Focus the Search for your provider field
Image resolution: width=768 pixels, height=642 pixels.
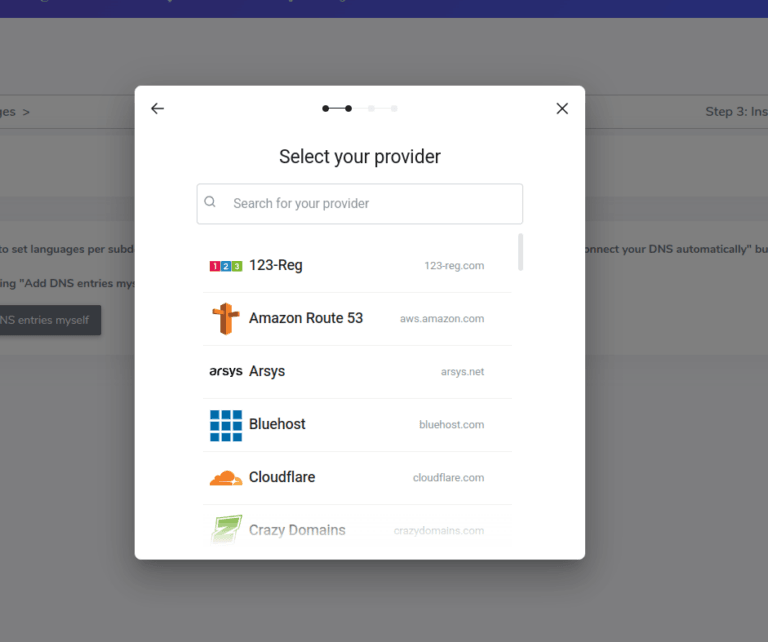coord(360,204)
